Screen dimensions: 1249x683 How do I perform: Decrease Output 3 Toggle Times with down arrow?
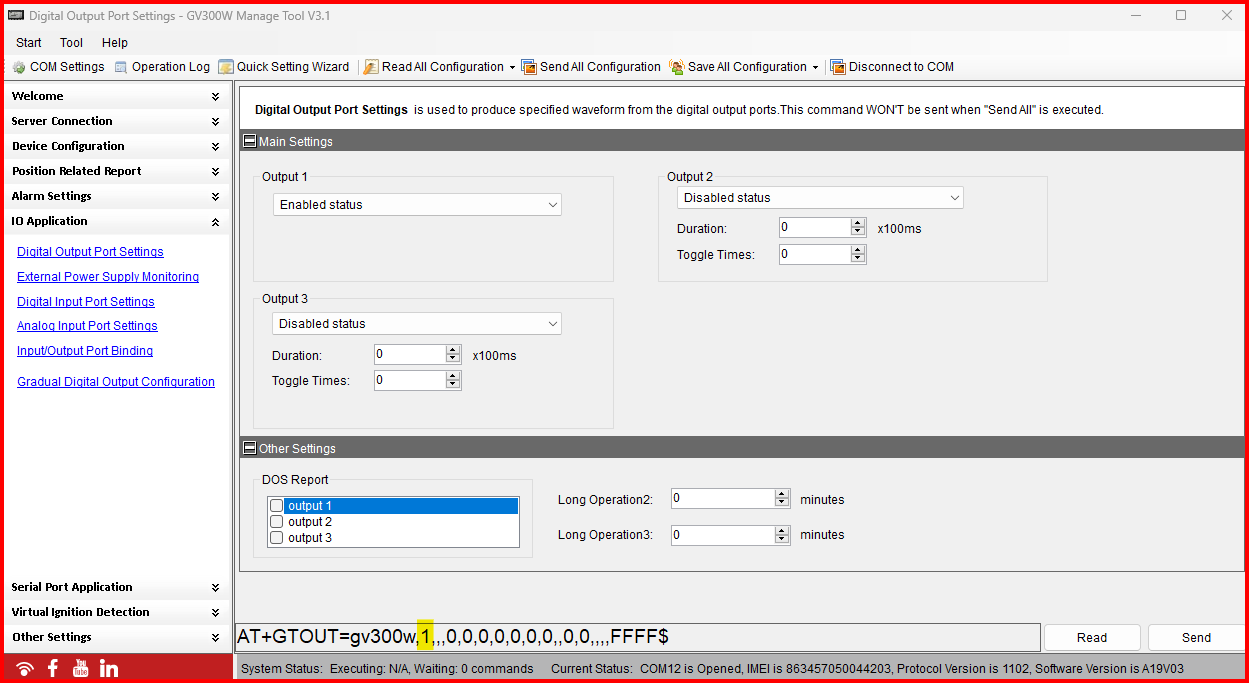[453, 385]
